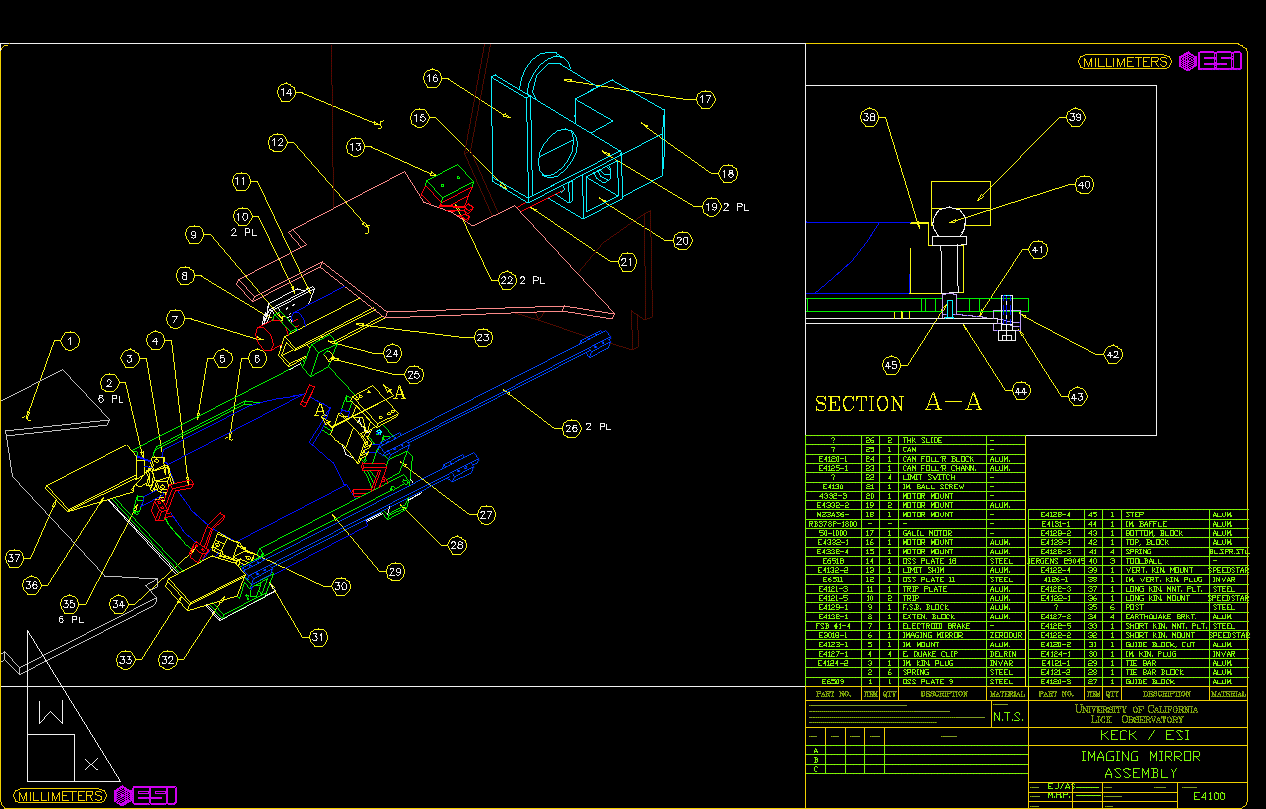Image resolution: width=1266 pixels, height=809 pixels.
Task: Select item balloon 33
Action: [x=126, y=660]
